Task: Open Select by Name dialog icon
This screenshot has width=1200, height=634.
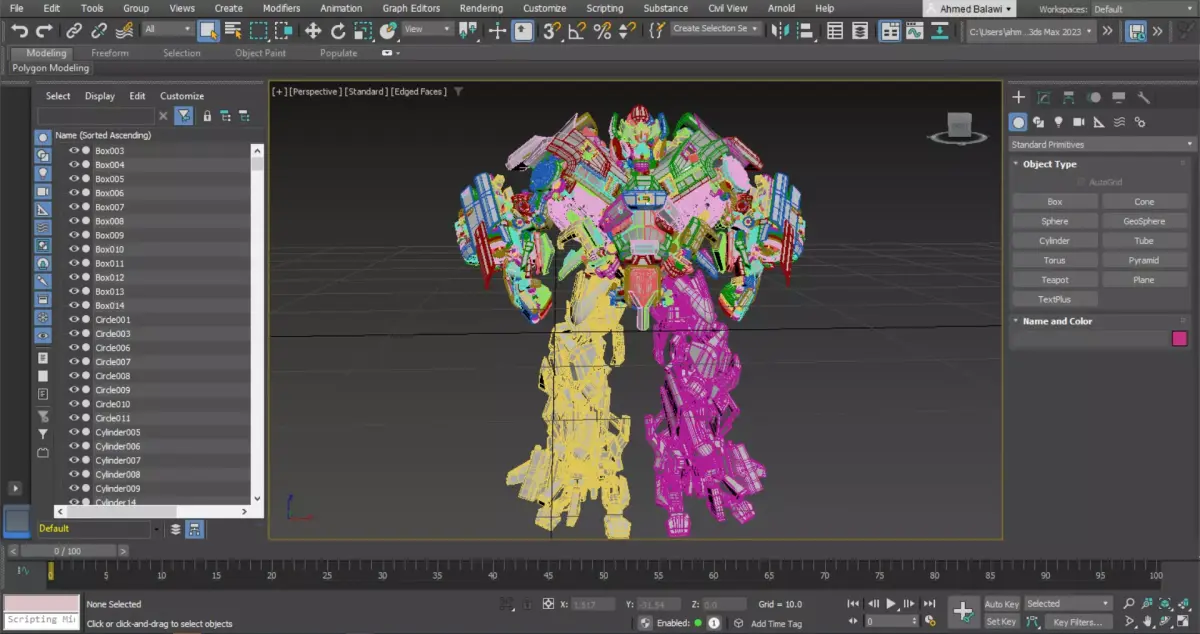Action: pos(233,30)
